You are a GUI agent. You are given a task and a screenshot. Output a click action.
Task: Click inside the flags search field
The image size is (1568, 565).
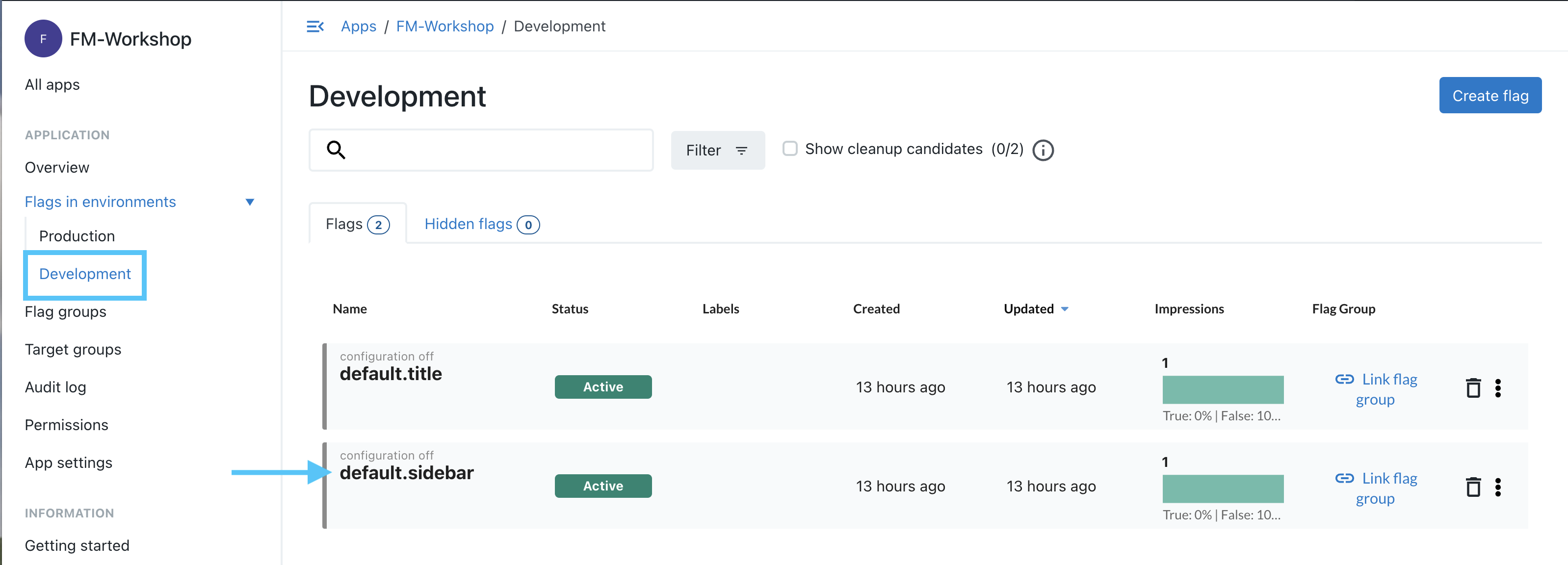(x=487, y=150)
